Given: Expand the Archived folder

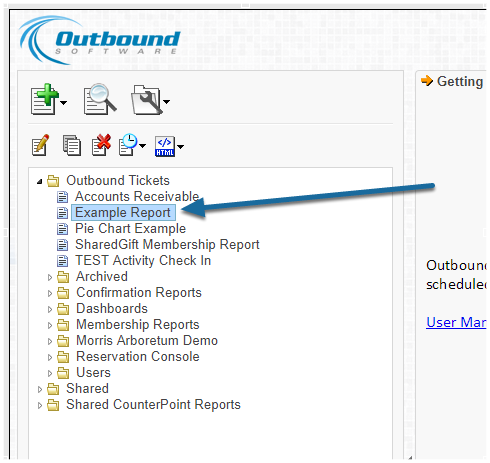Looking at the screenshot, I should (x=50, y=277).
